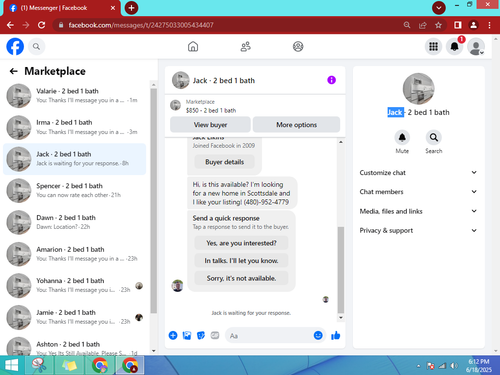Click the browser share page icon

coord(423,25)
